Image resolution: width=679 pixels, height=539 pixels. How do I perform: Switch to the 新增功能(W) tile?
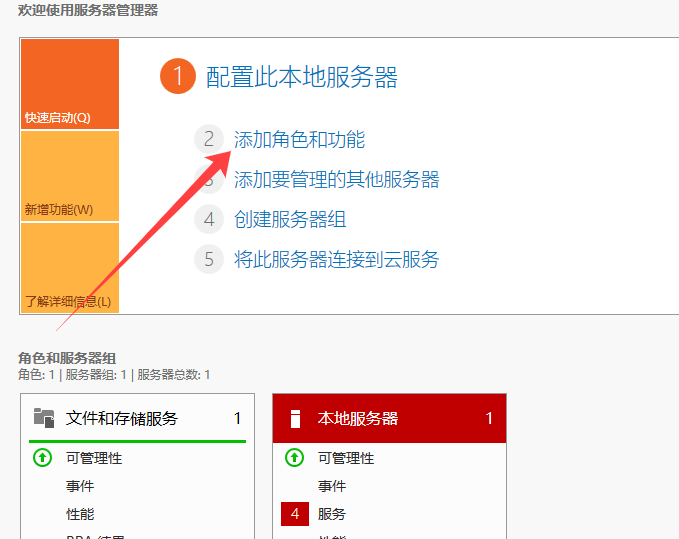click(x=69, y=176)
